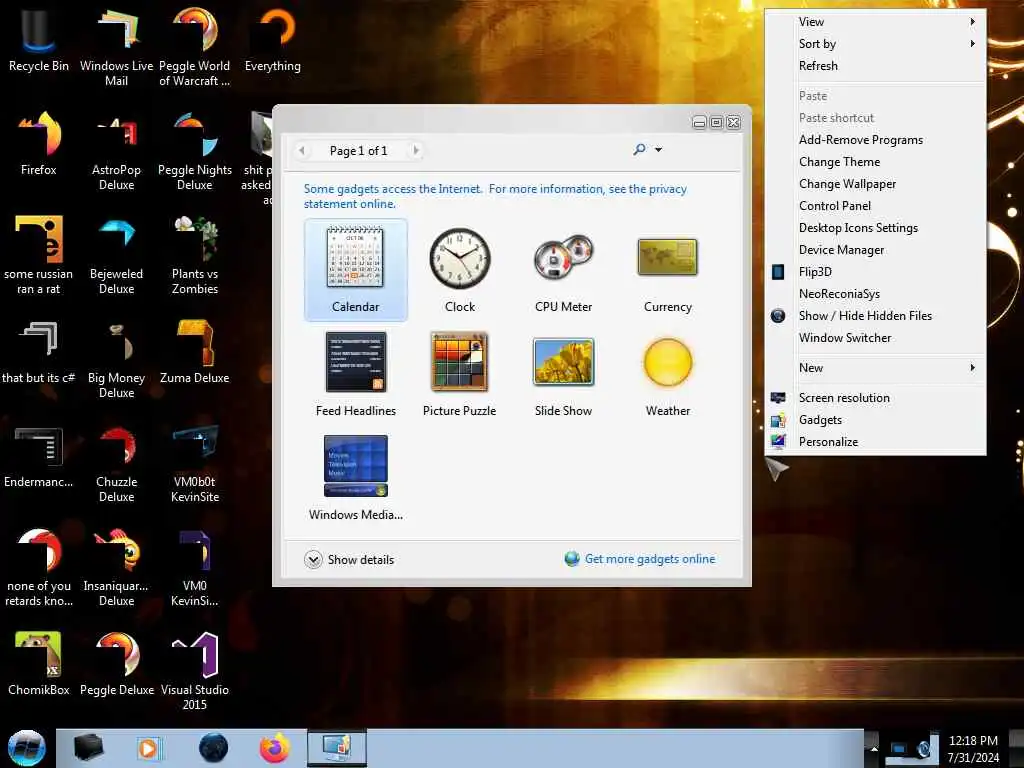Click the Everything desktop icon
Viewport: 1024px width, 768px height.
273,39
